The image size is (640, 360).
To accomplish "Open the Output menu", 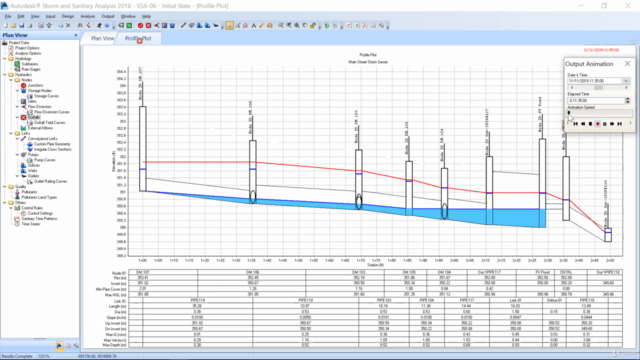I will pyautogui.click(x=108, y=16).
